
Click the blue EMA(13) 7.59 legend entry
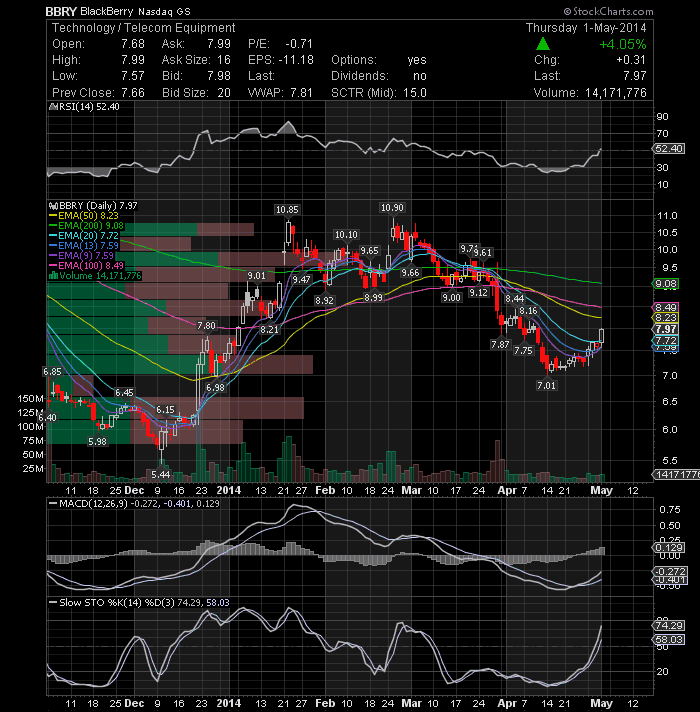[84, 246]
